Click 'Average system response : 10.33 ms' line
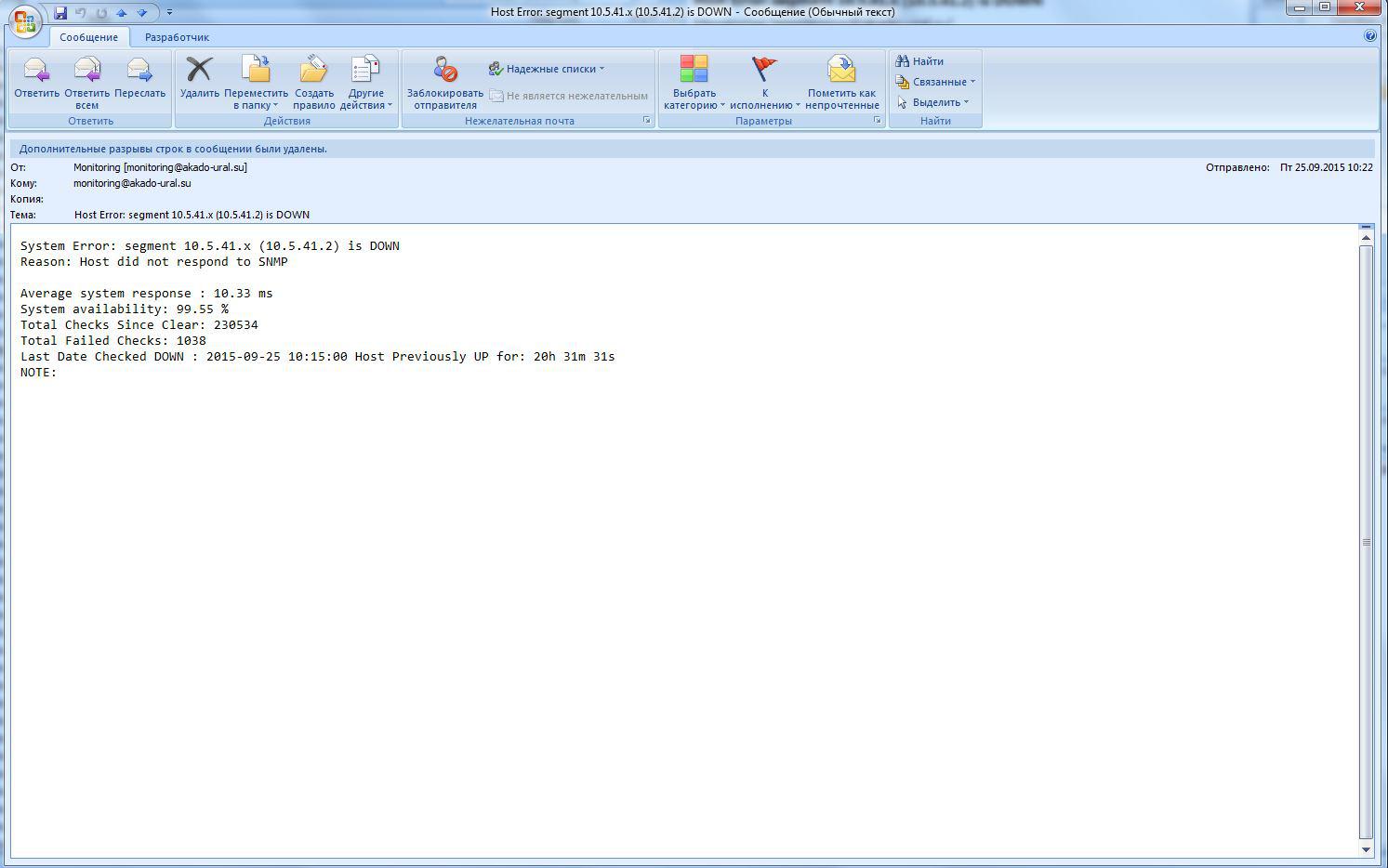 point(147,294)
